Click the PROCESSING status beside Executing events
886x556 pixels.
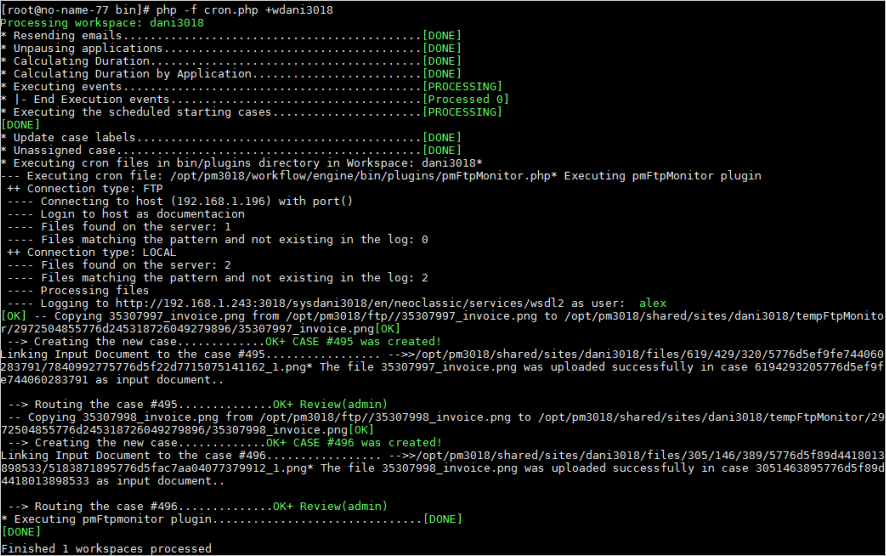pos(462,87)
